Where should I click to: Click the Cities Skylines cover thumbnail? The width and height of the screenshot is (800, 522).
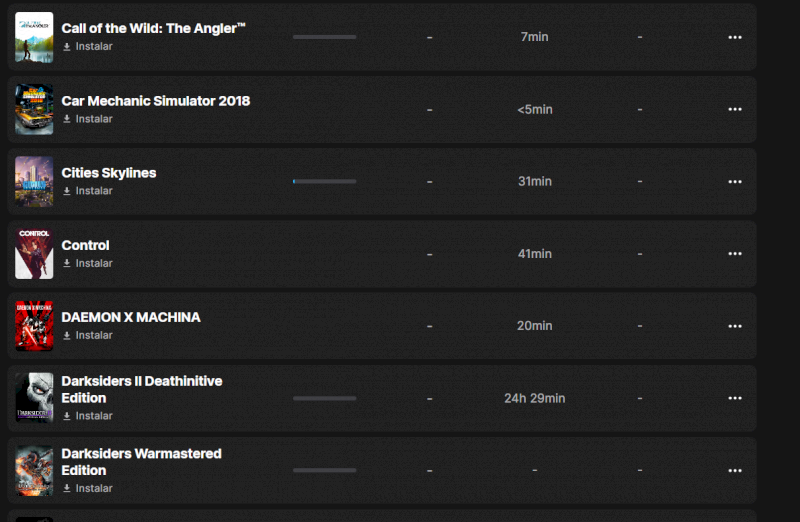(x=34, y=181)
